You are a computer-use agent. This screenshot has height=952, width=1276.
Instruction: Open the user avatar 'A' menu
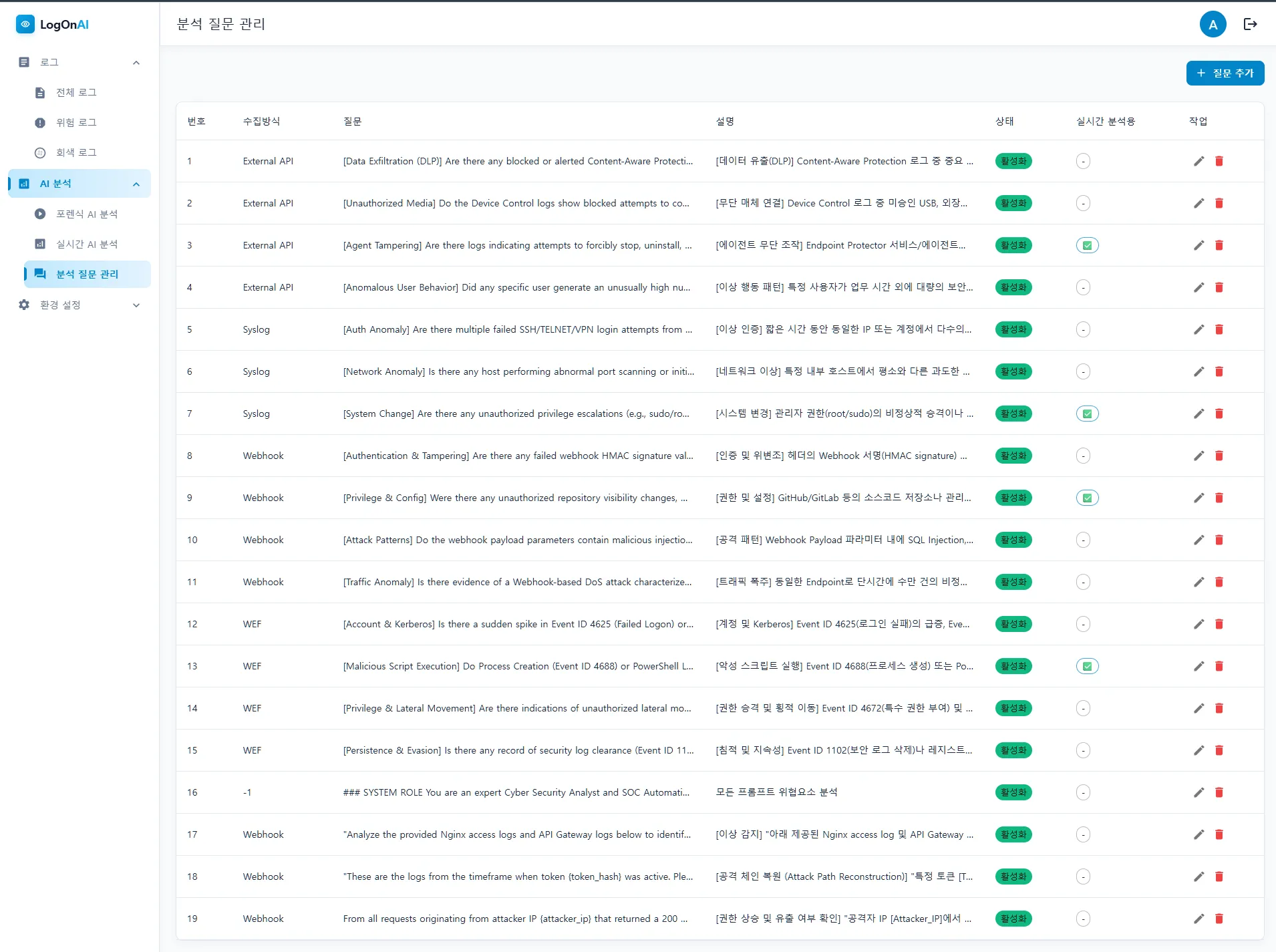(x=1213, y=25)
